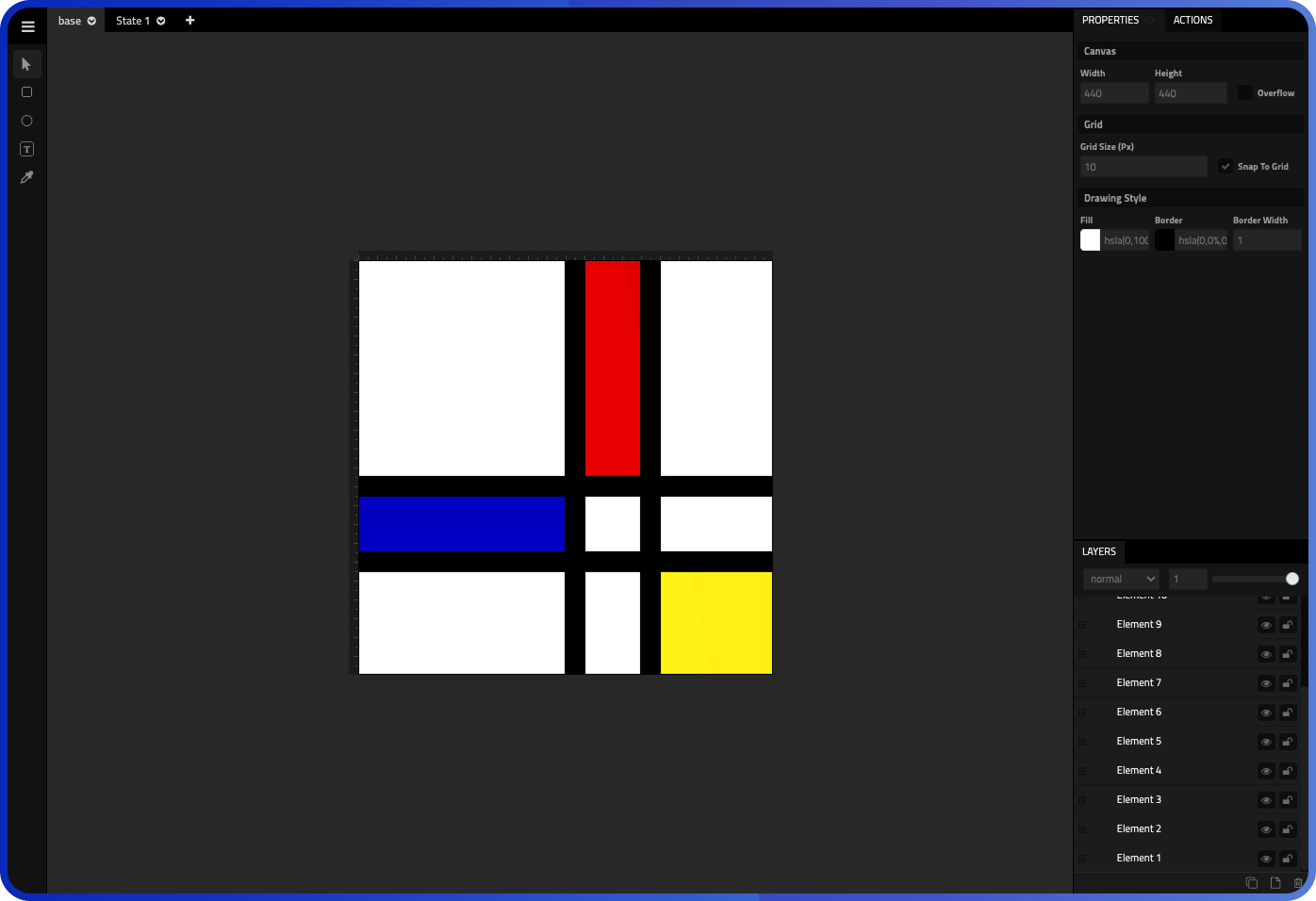Hide the Element 5 layer
The width and height of the screenshot is (1316, 901).
click(x=1266, y=742)
